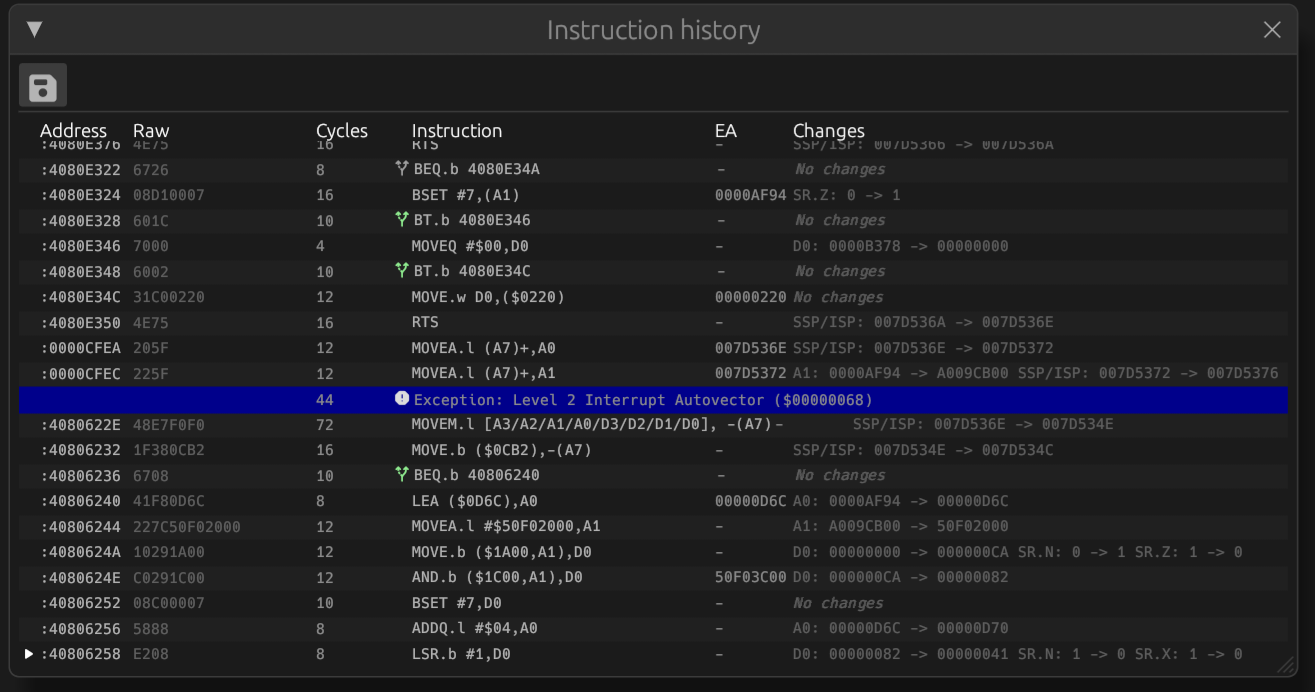Click the Instruction column header

click(457, 130)
